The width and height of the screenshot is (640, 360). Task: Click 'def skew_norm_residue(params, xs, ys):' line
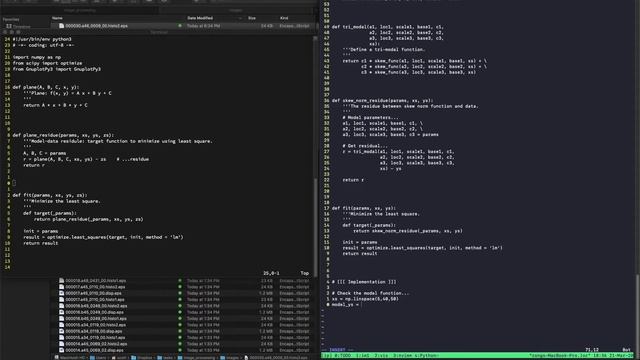tap(382, 100)
